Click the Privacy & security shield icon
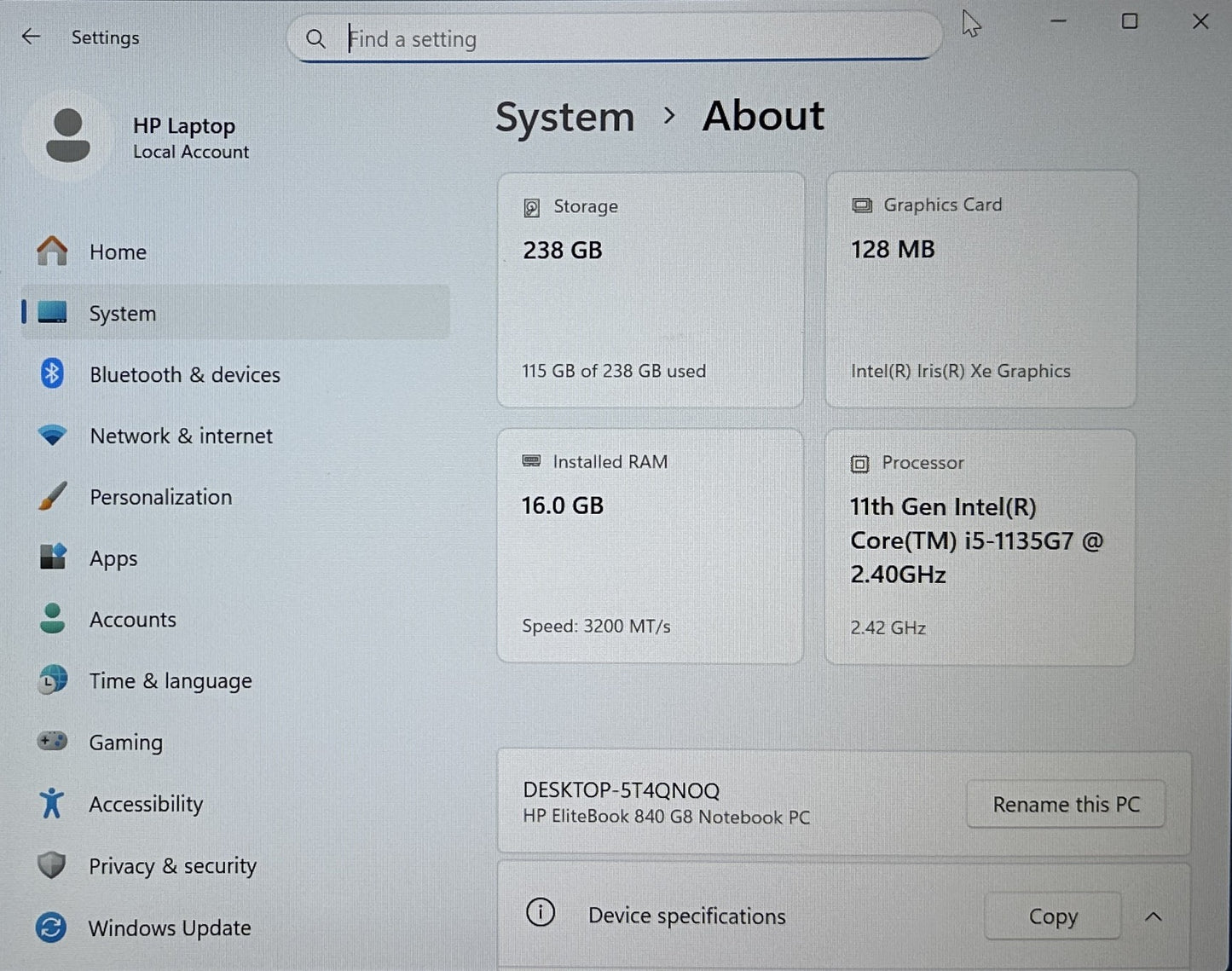This screenshot has height=971, width=1232. click(52, 865)
